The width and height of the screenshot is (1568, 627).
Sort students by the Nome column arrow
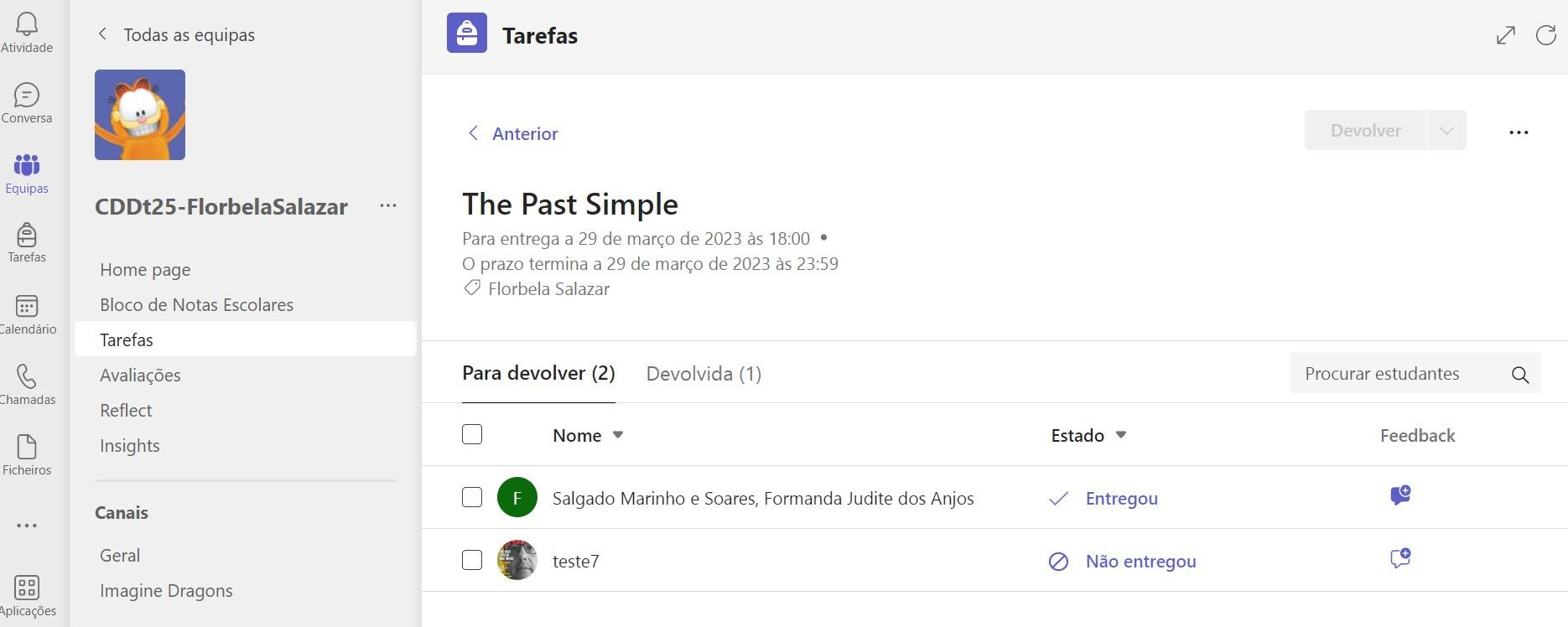618,435
